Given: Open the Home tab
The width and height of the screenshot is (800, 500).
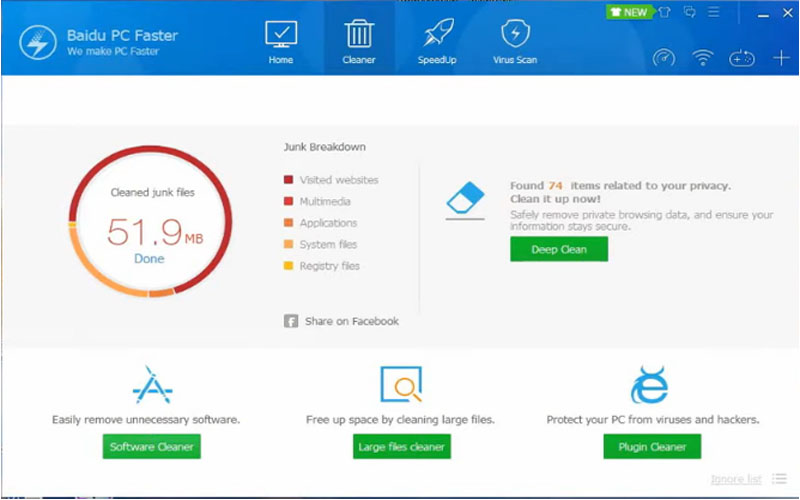Looking at the screenshot, I should tap(281, 42).
